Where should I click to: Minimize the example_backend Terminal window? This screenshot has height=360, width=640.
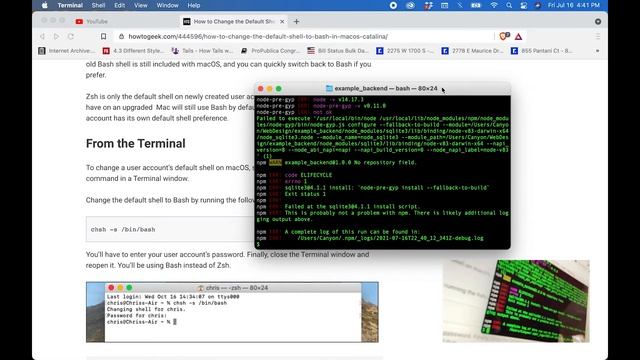tap(269, 89)
